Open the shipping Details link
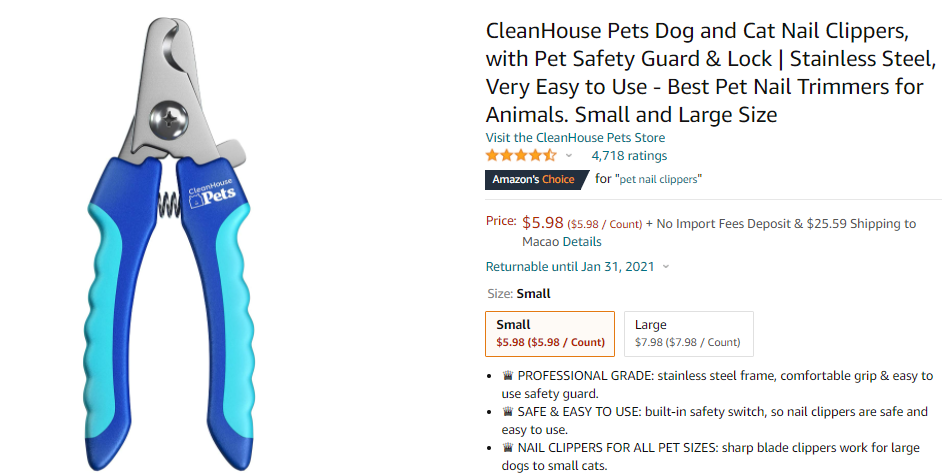This screenshot has height=473, width=942. click(582, 241)
